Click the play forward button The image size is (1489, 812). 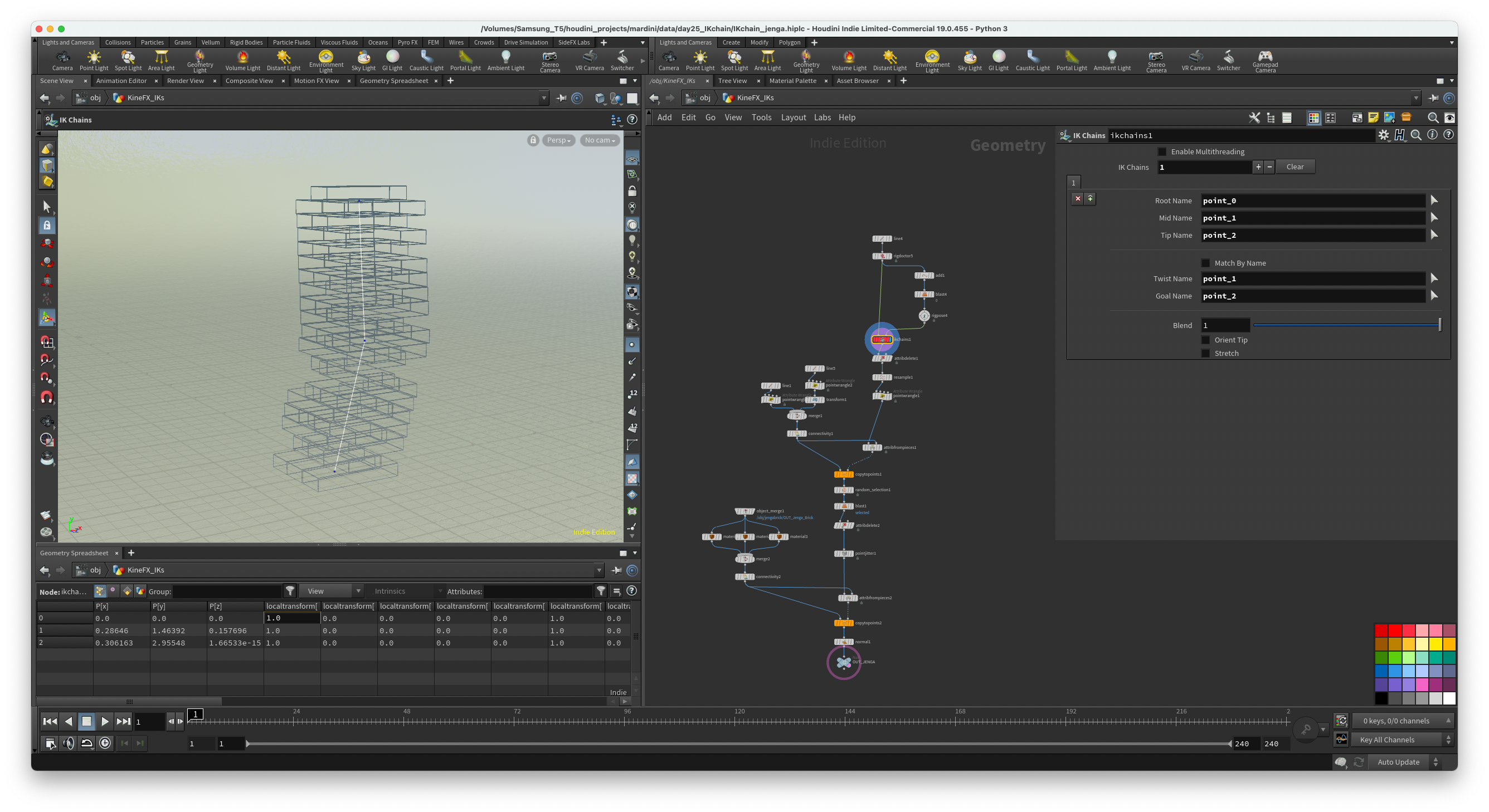coord(105,721)
